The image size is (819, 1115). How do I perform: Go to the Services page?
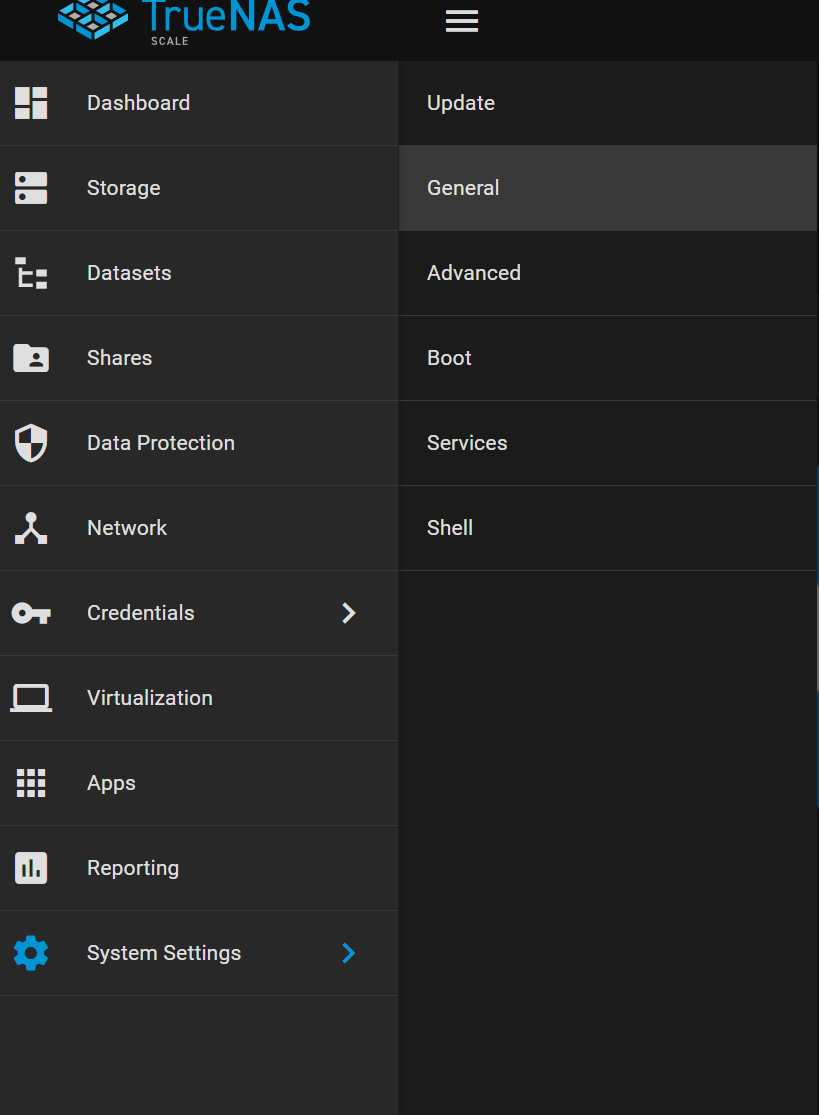pos(467,443)
